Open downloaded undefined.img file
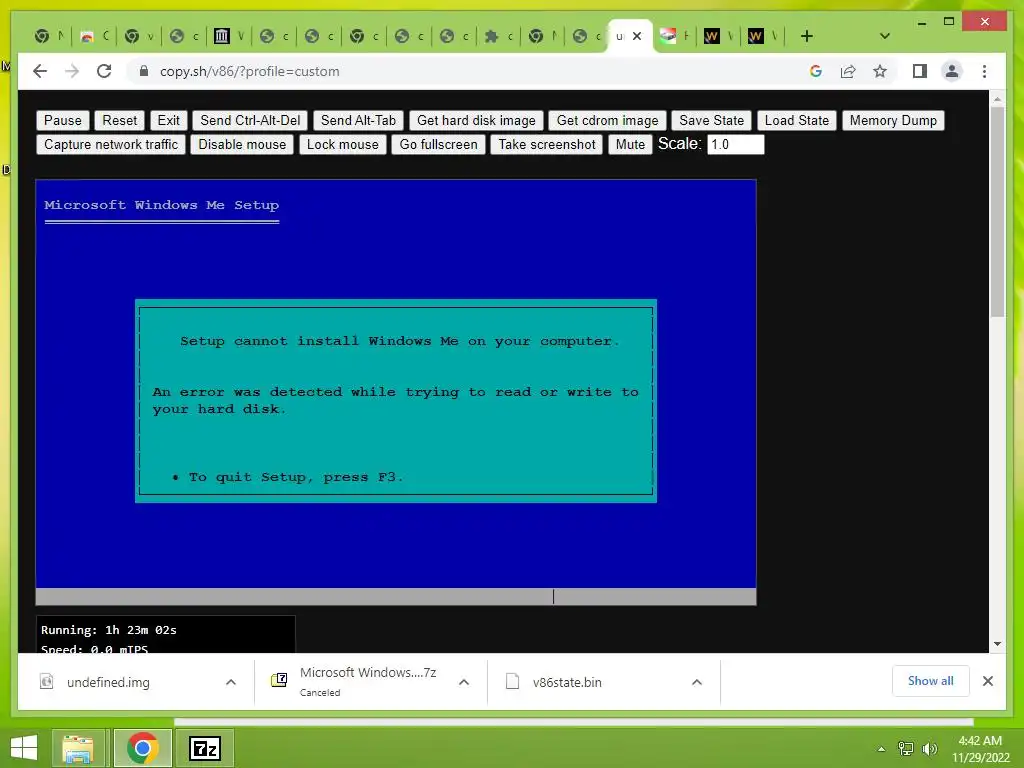1024x768 pixels. [x=108, y=682]
